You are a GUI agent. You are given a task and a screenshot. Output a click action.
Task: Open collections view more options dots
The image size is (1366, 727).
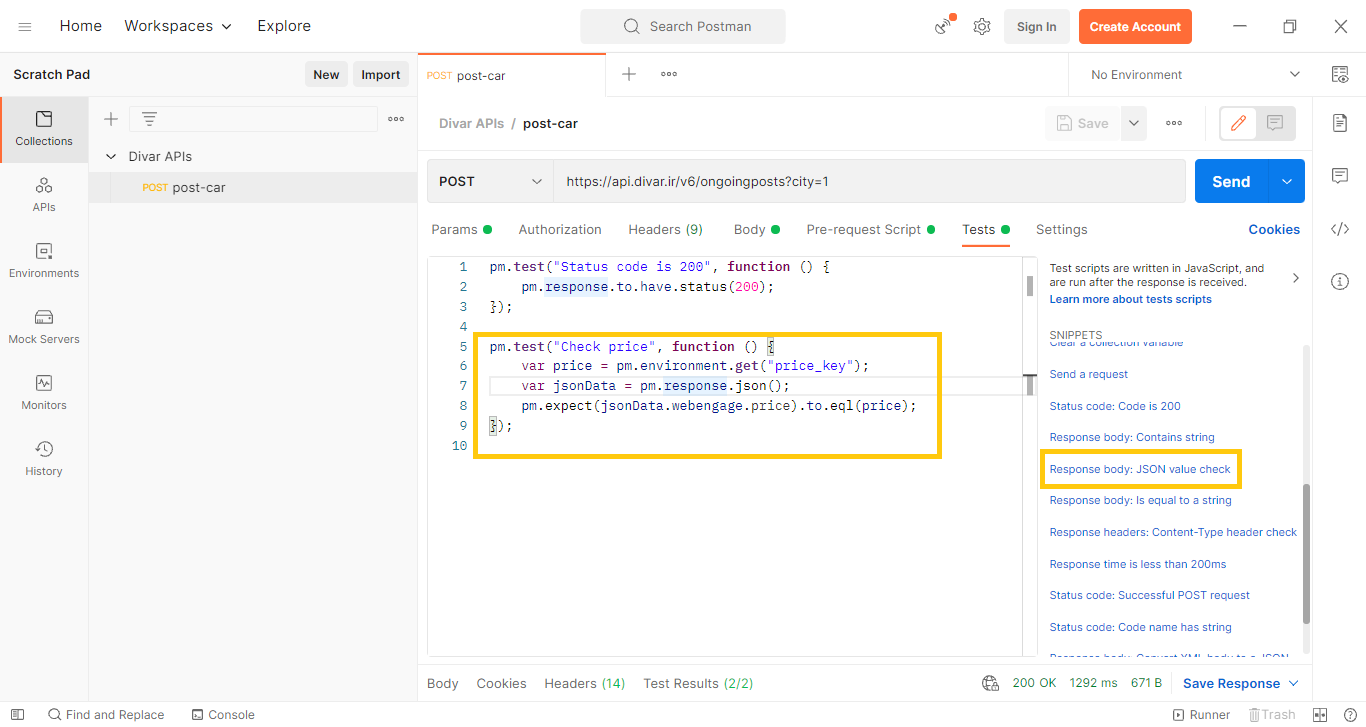[396, 119]
